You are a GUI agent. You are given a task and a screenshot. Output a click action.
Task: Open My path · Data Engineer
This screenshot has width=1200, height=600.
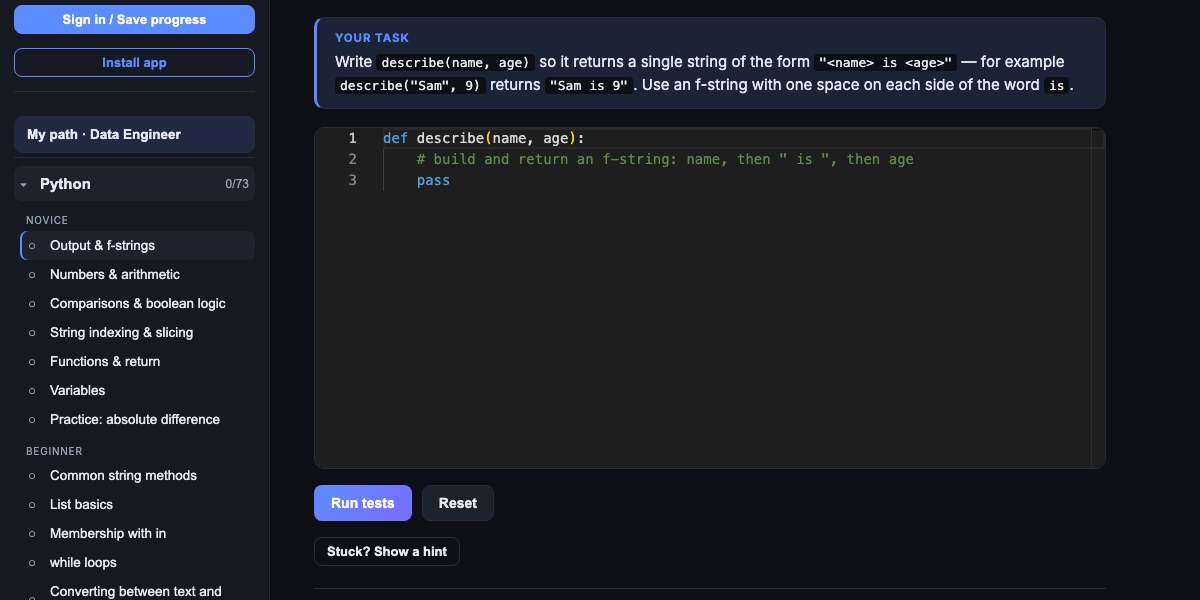[134, 134]
